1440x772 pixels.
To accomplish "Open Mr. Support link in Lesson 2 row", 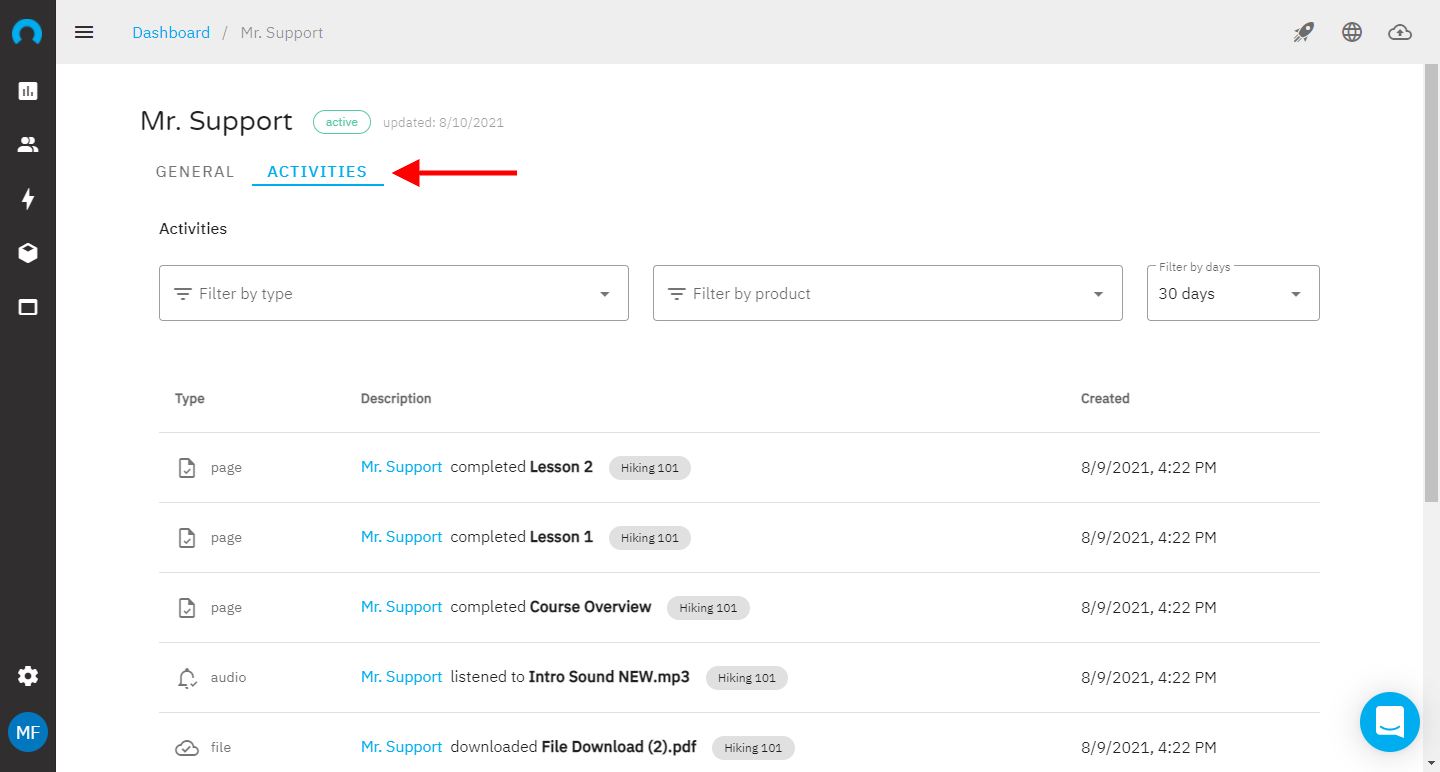I will (401, 467).
